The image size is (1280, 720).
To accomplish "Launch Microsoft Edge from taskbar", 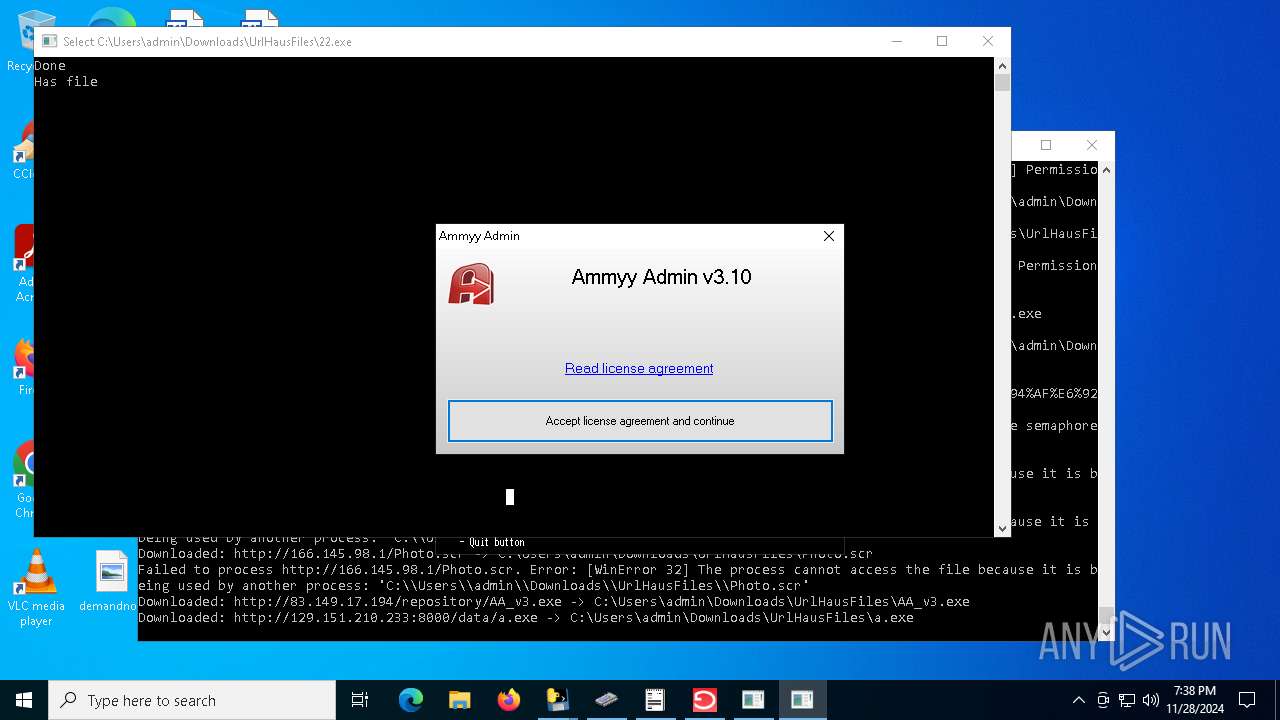I will [x=411, y=700].
